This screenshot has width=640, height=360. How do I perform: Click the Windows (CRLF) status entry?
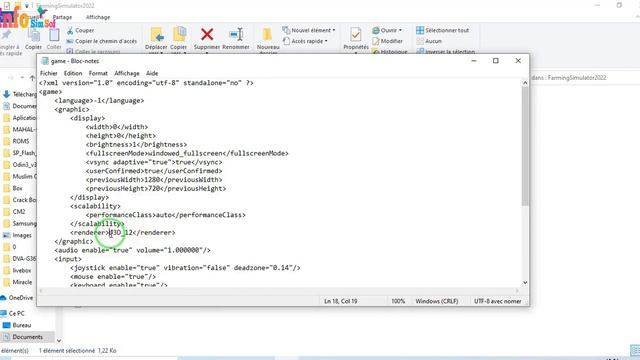click(x=437, y=301)
